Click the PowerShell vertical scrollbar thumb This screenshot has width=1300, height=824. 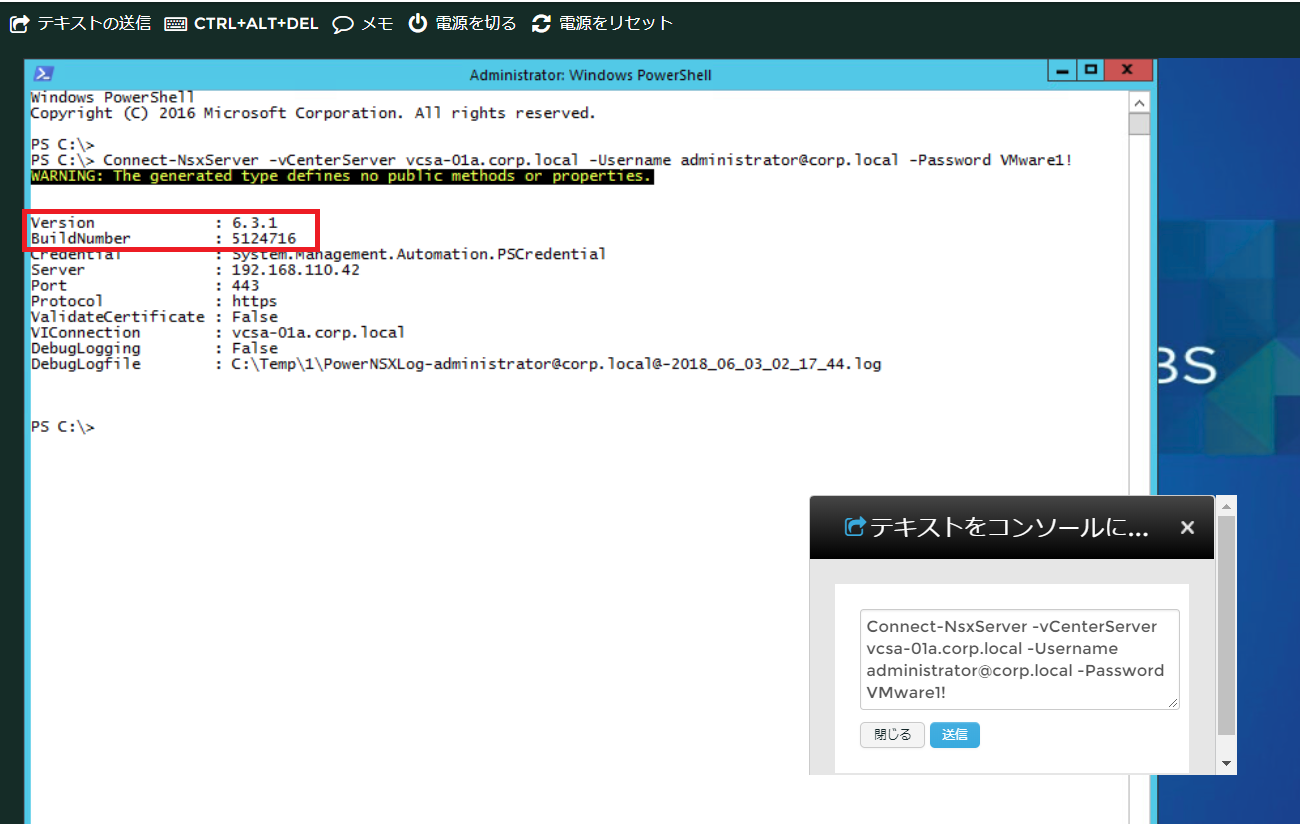tap(1139, 124)
